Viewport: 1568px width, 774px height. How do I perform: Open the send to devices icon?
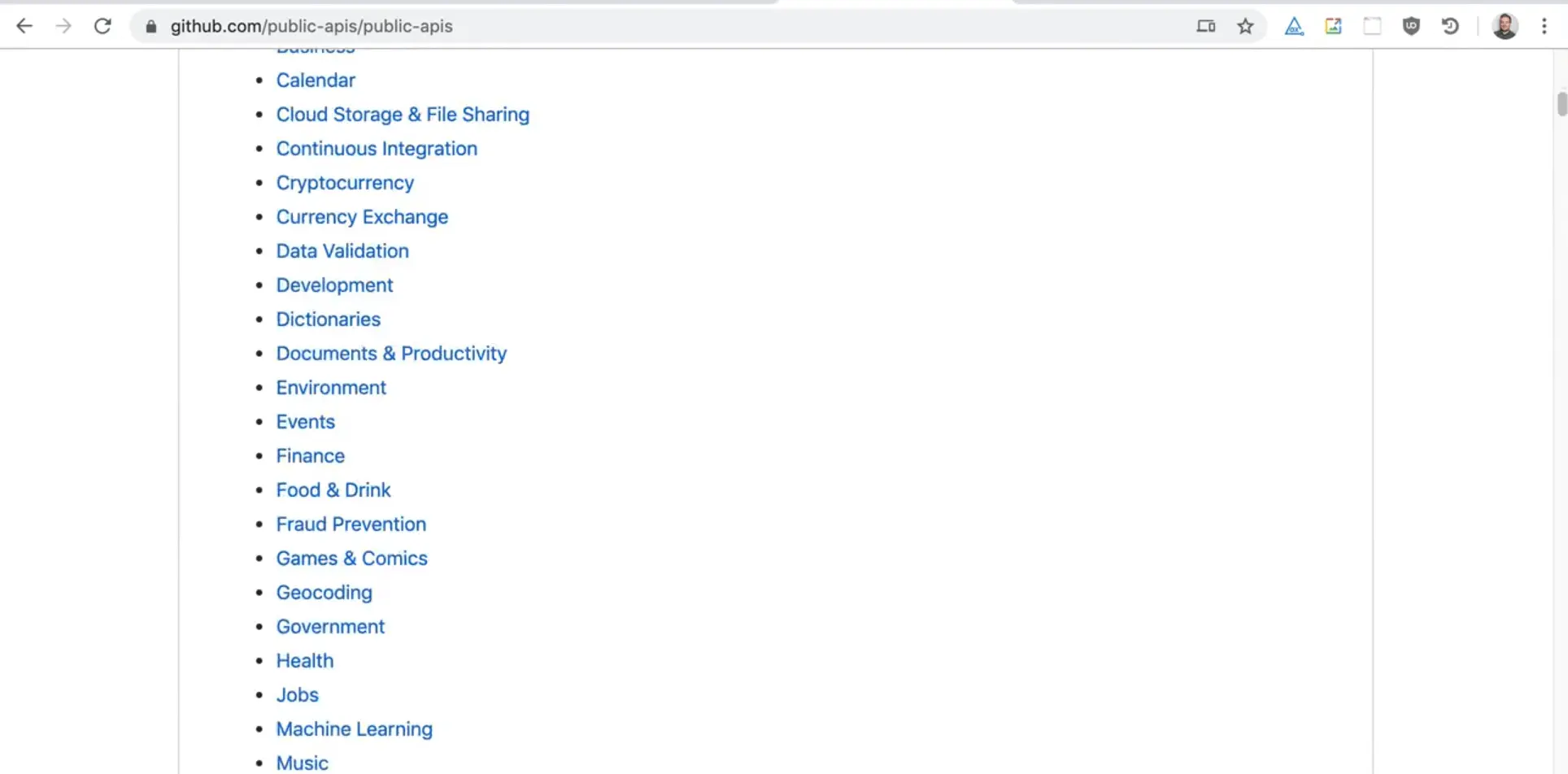(1206, 26)
